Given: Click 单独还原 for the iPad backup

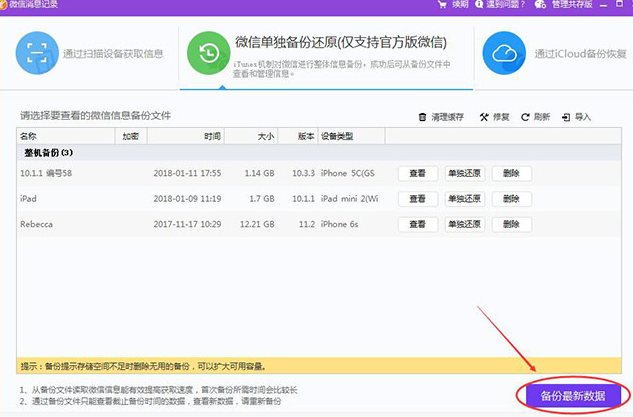Looking at the screenshot, I should click(465, 199).
